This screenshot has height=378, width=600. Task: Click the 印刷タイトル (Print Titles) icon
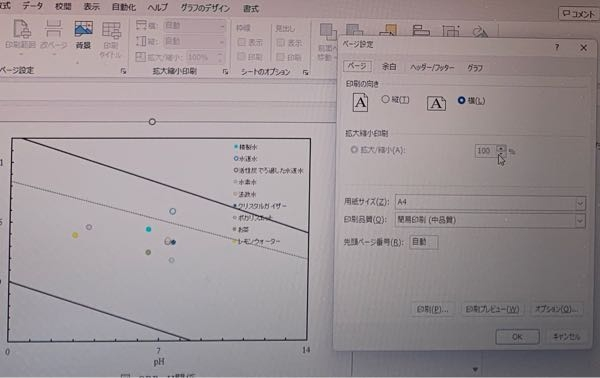point(111,30)
